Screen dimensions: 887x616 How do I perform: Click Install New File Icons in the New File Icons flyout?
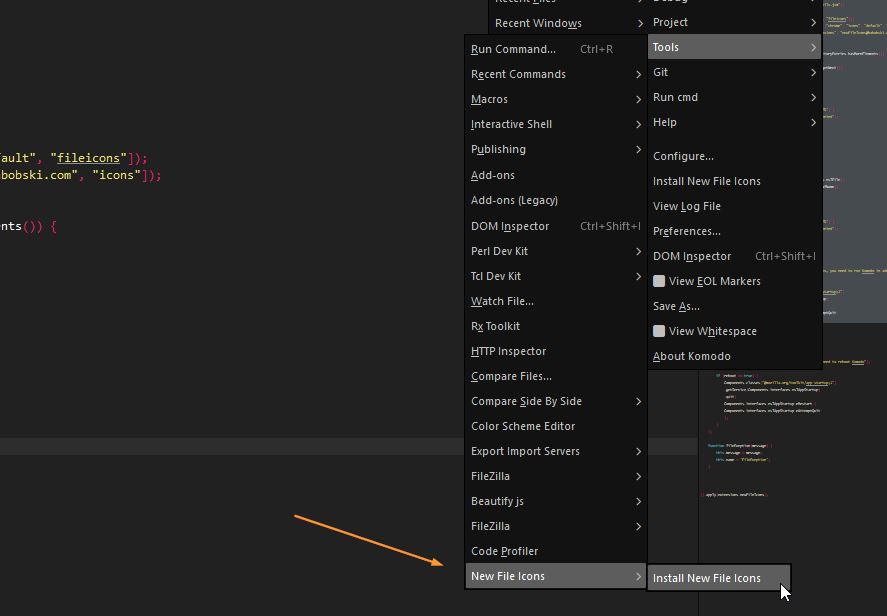718,578
